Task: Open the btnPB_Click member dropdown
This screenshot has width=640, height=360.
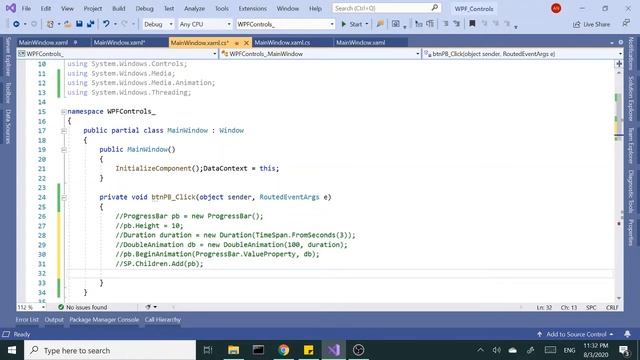Action: [x=522, y=53]
